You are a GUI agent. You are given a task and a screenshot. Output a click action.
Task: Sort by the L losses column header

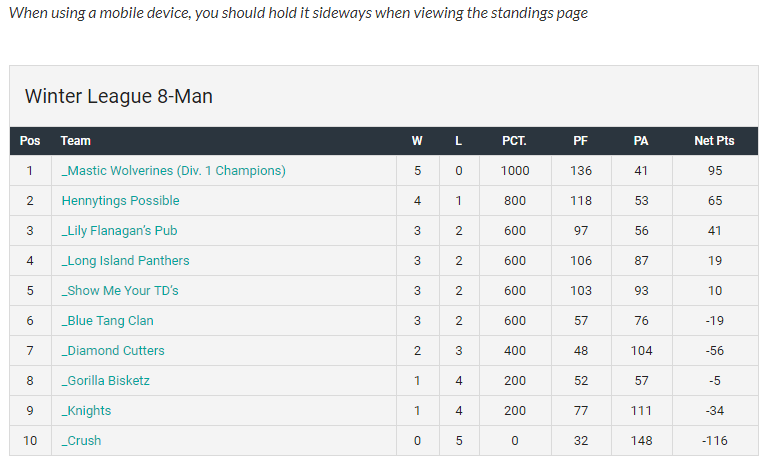[458, 141]
